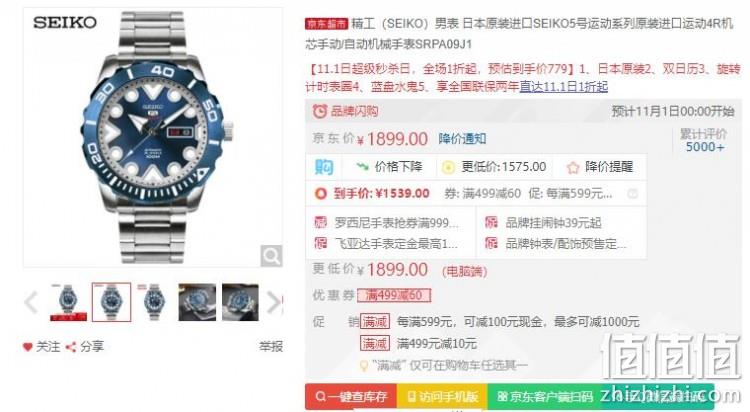Image resolution: width=750 pixels, height=412 pixels.
Task: Open the 直达11.1日1折起 link
Action: pos(563,87)
